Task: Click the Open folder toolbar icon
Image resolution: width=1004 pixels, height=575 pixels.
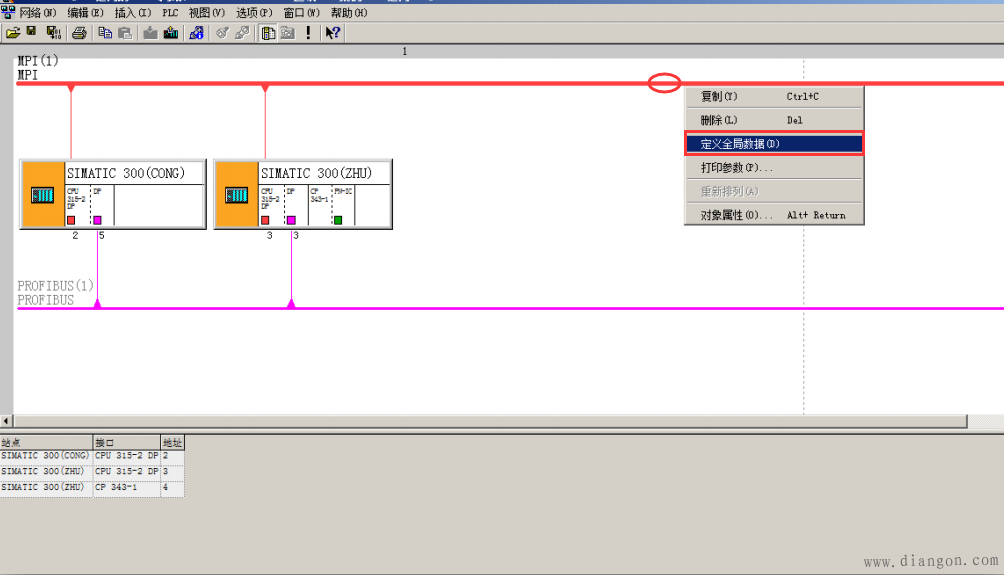Action: [x=13, y=33]
